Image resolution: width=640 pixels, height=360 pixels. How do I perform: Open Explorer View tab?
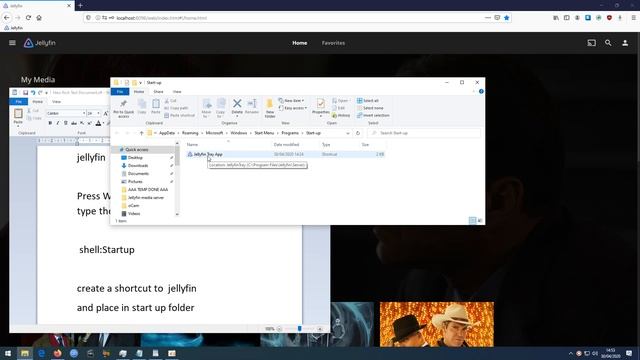pos(177,92)
